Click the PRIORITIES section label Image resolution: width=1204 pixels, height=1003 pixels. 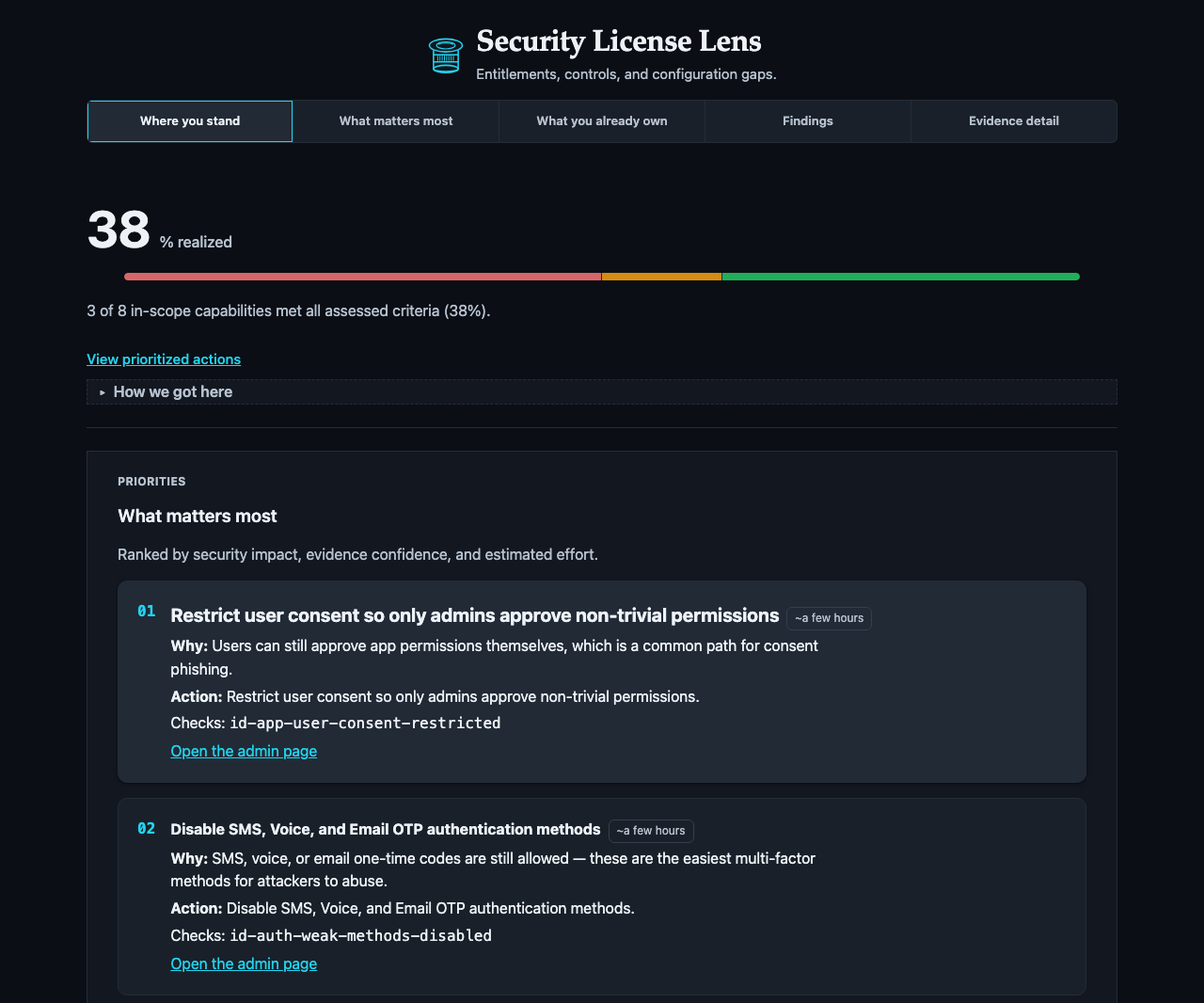(x=151, y=482)
